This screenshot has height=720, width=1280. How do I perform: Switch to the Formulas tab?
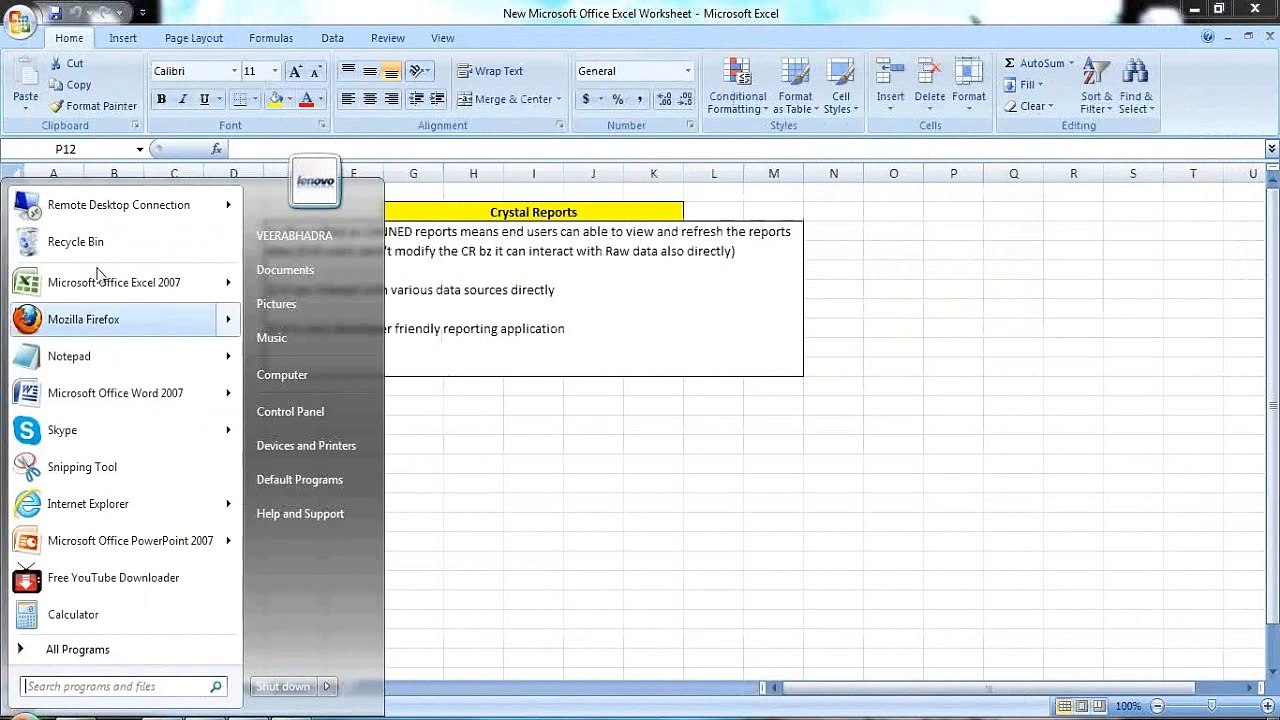pos(271,38)
